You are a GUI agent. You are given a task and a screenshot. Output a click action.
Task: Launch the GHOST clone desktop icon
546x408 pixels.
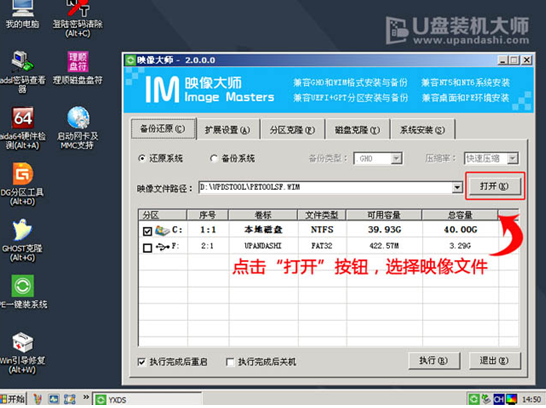pyautogui.click(x=22, y=240)
